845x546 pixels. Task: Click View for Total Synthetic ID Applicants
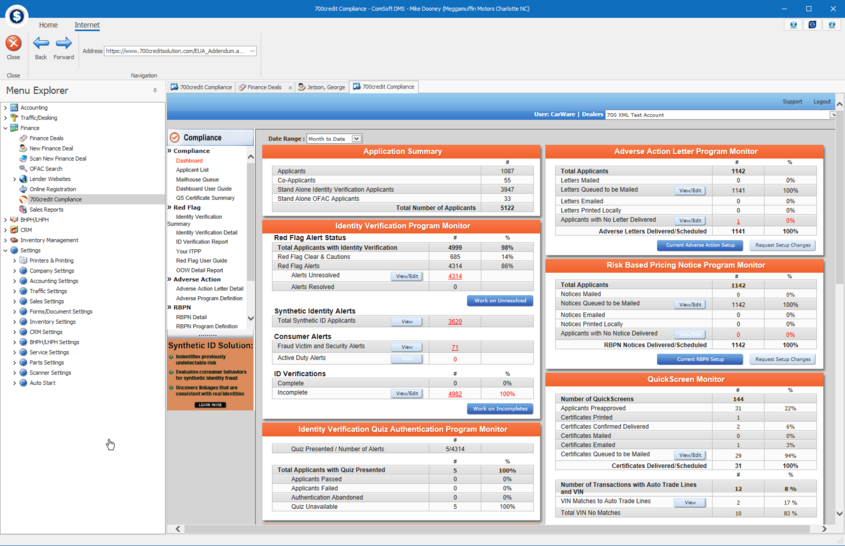pos(407,321)
